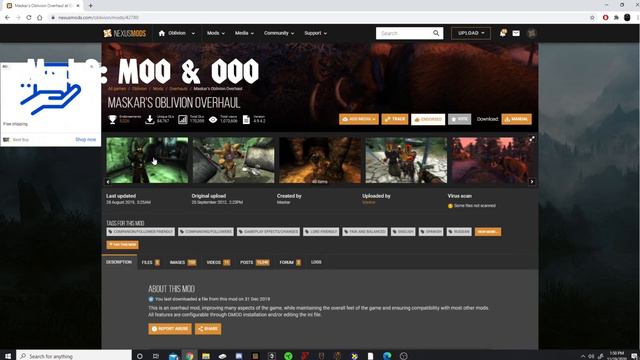This screenshot has width=640, height=360.
Task: Expand the Support menu
Action: [315, 33]
